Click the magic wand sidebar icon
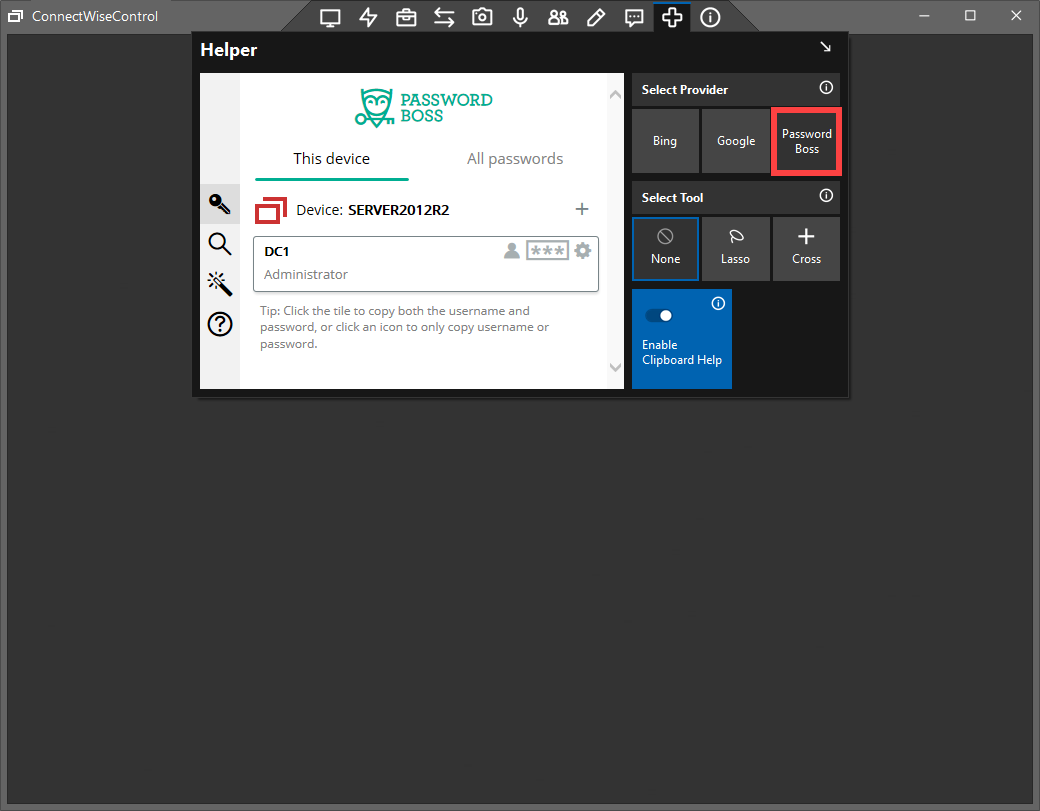Screen dimensions: 1040x811 pos(220,284)
